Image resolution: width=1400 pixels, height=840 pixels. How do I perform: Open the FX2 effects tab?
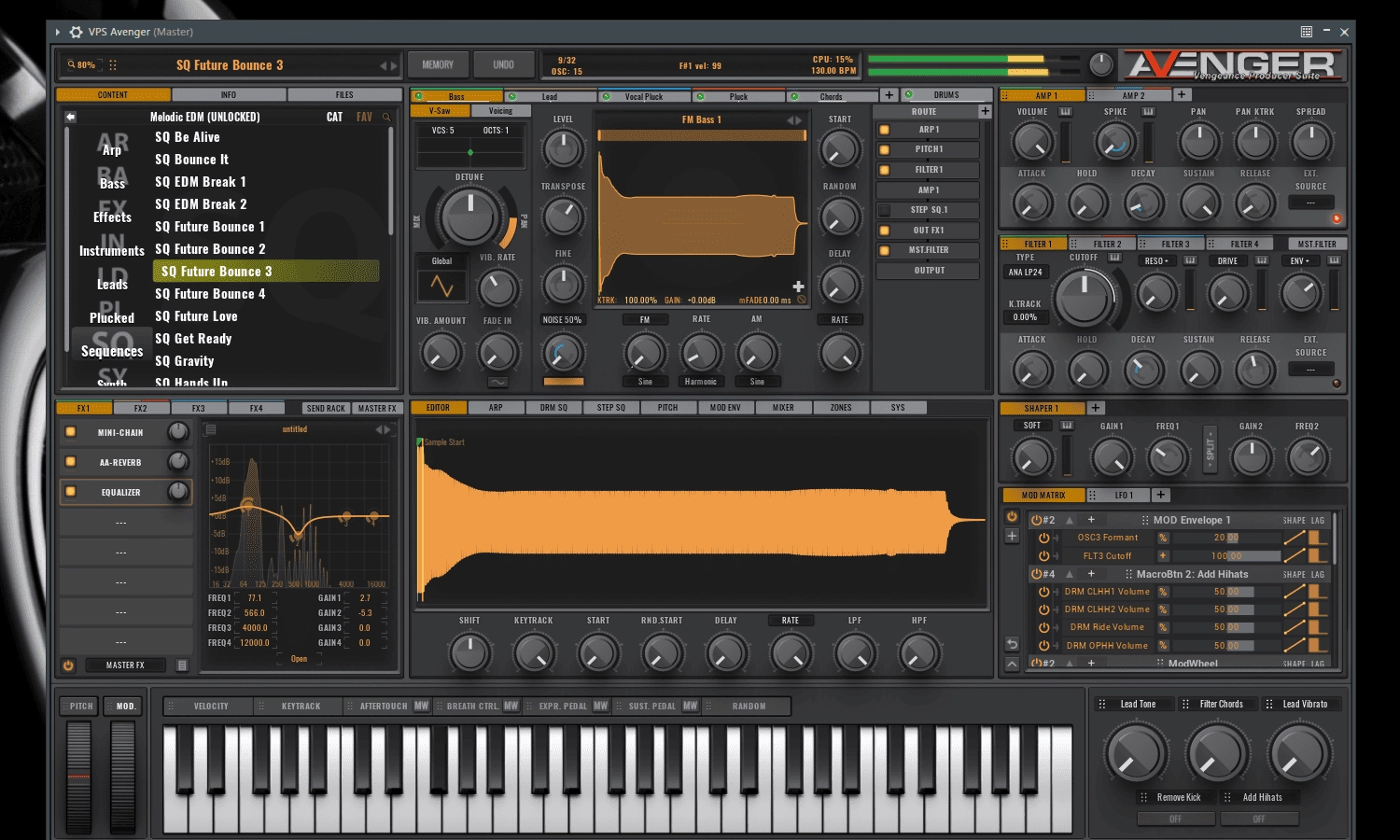(141, 408)
